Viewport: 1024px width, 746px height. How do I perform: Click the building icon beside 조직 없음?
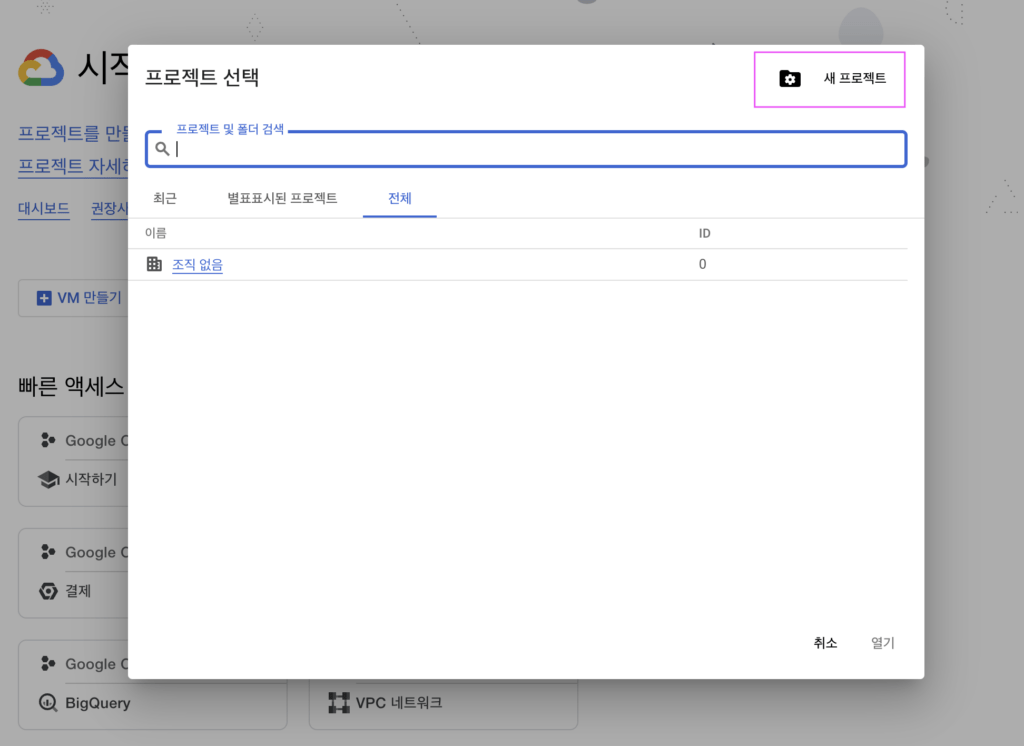click(154, 264)
